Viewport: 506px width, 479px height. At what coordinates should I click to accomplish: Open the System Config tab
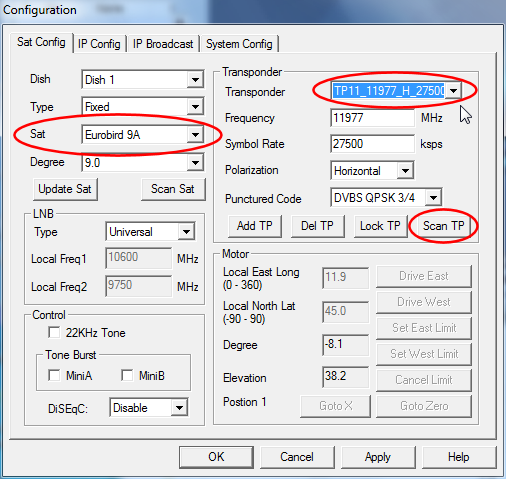[x=239, y=44]
